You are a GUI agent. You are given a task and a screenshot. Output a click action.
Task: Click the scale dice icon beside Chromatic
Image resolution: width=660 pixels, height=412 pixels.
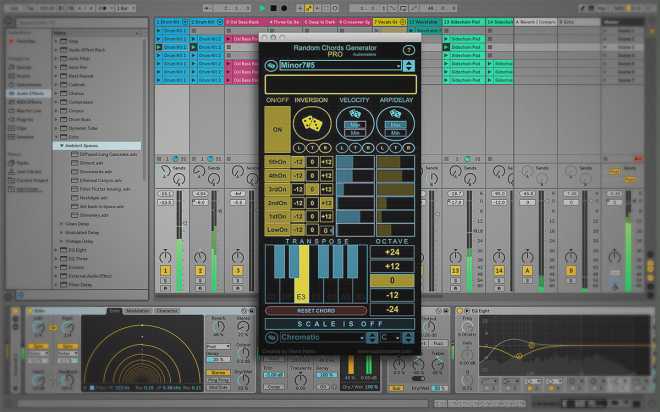pyautogui.click(x=271, y=337)
